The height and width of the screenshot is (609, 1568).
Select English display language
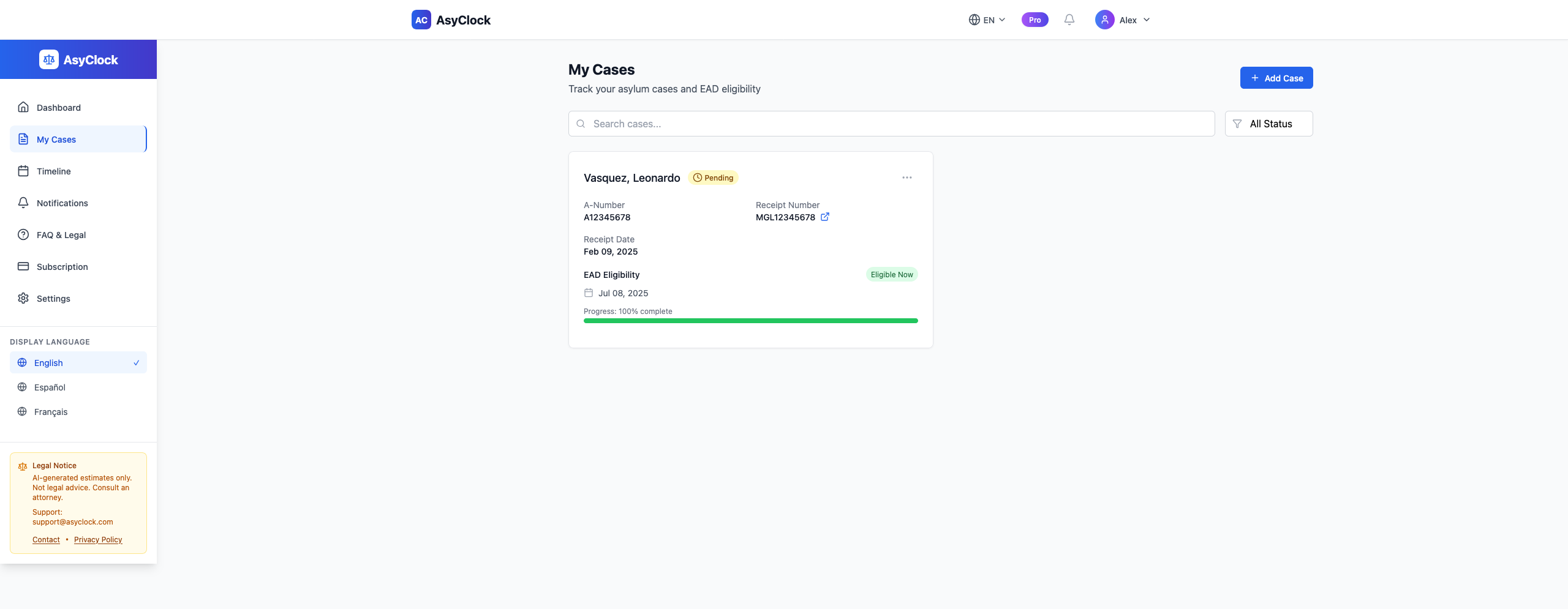tap(78, 362)
